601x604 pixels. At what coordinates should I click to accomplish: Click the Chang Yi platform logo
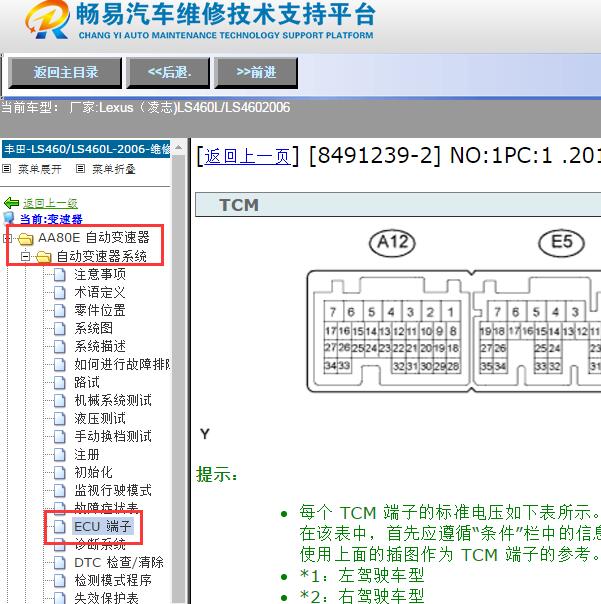(47, 20)
